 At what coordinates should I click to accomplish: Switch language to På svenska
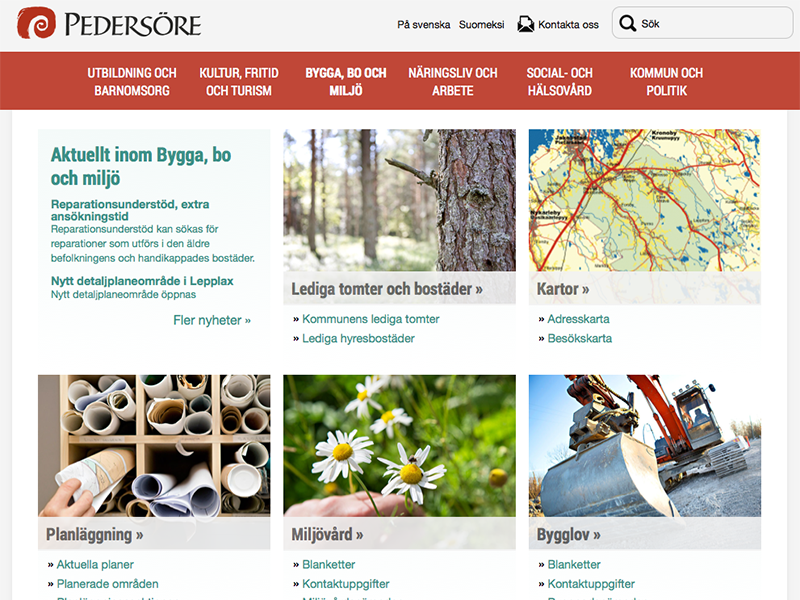coord(424,25)
